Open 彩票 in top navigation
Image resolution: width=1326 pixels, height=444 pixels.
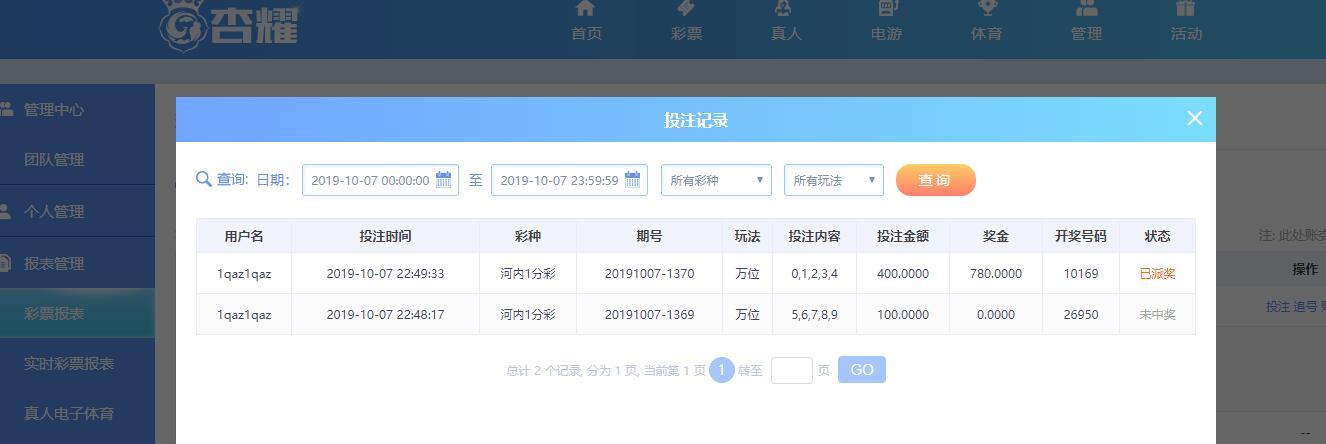click(x=686, y=33)
